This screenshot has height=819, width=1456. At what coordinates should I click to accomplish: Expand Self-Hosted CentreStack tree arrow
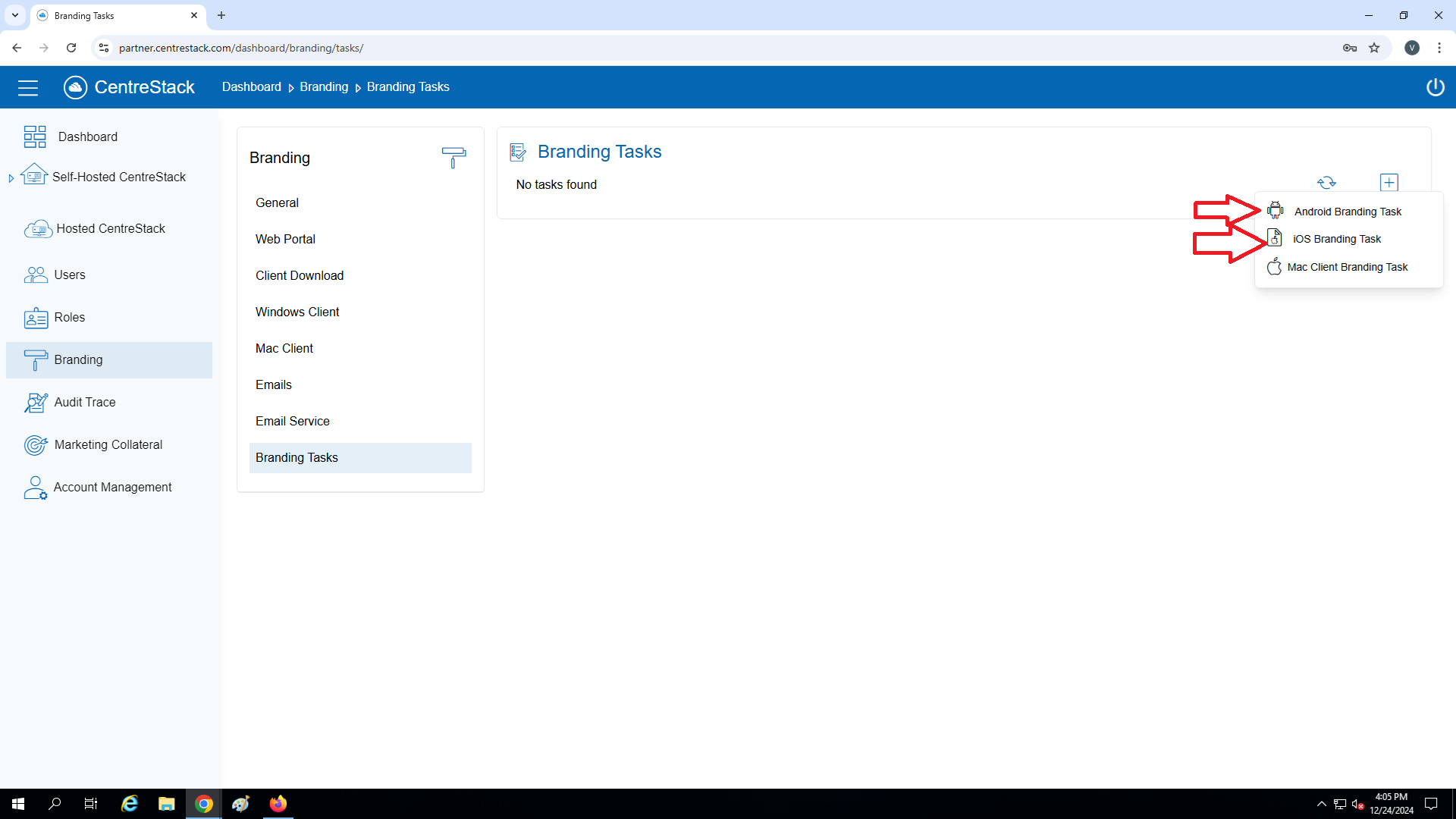[x=11, y=178]
